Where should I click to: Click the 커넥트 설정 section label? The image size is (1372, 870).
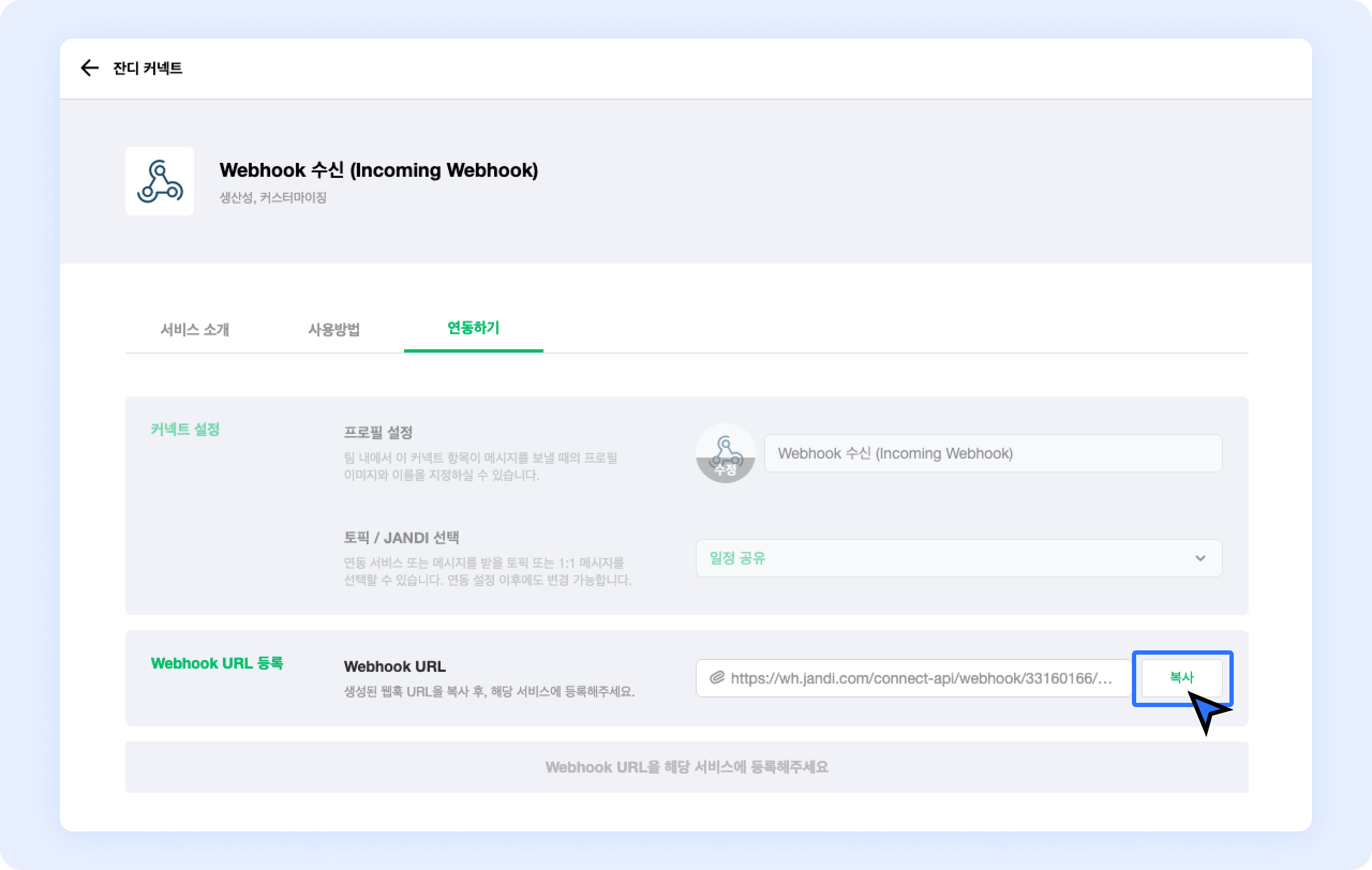tap(185, 429)
